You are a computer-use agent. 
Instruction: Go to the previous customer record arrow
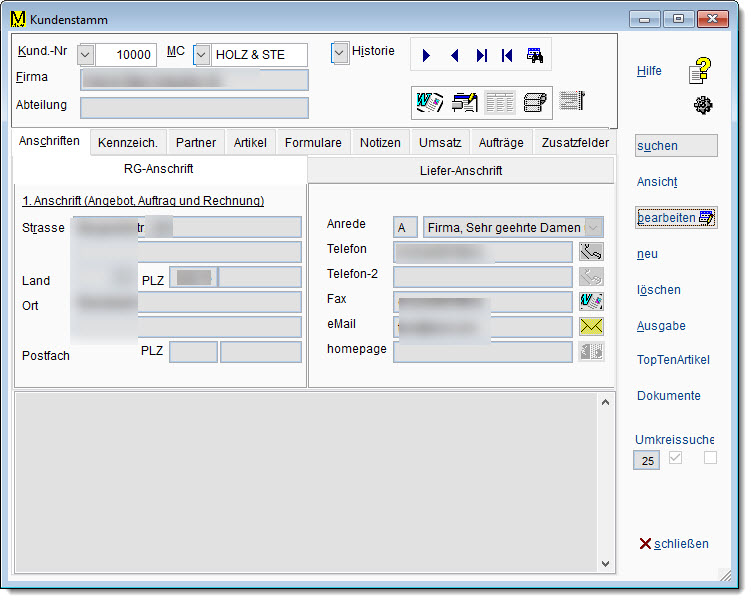coord(454,56)
